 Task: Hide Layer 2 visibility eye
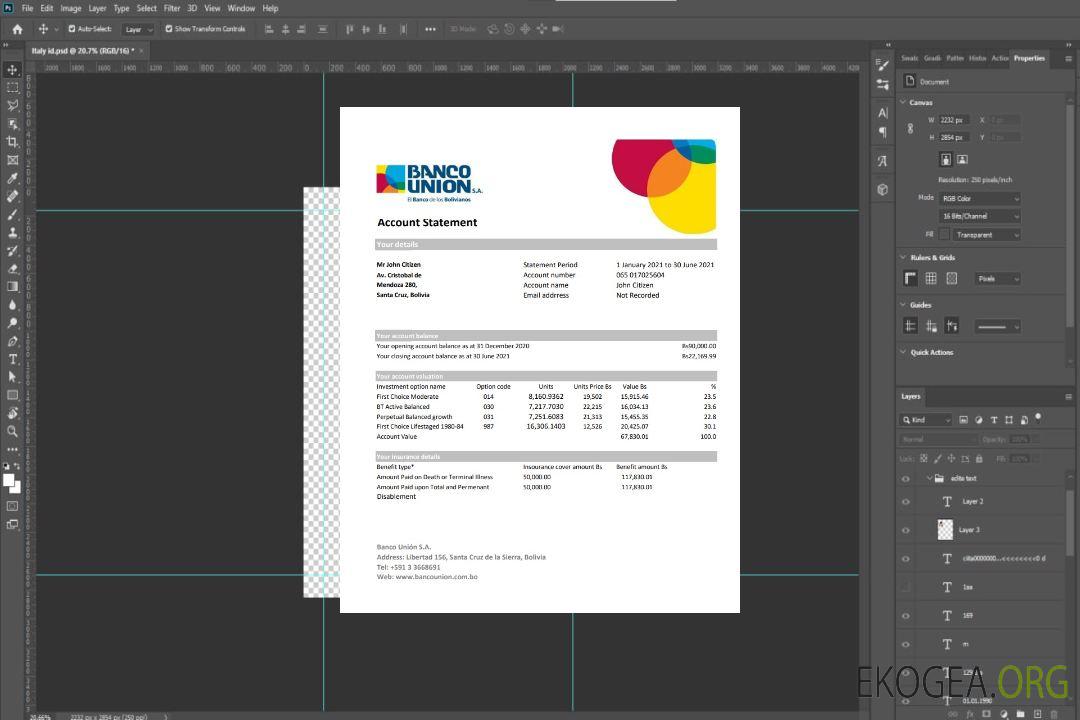(906, 502)
